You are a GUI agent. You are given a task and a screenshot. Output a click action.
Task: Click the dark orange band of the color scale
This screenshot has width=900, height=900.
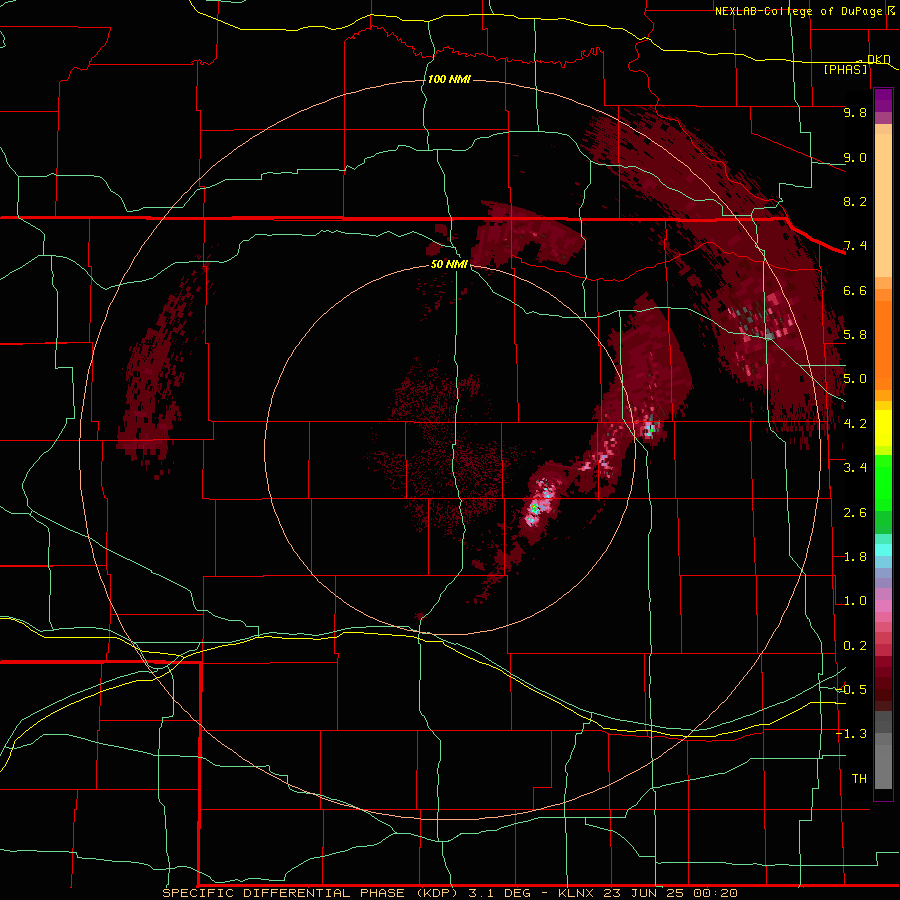(x=883, y=345)
